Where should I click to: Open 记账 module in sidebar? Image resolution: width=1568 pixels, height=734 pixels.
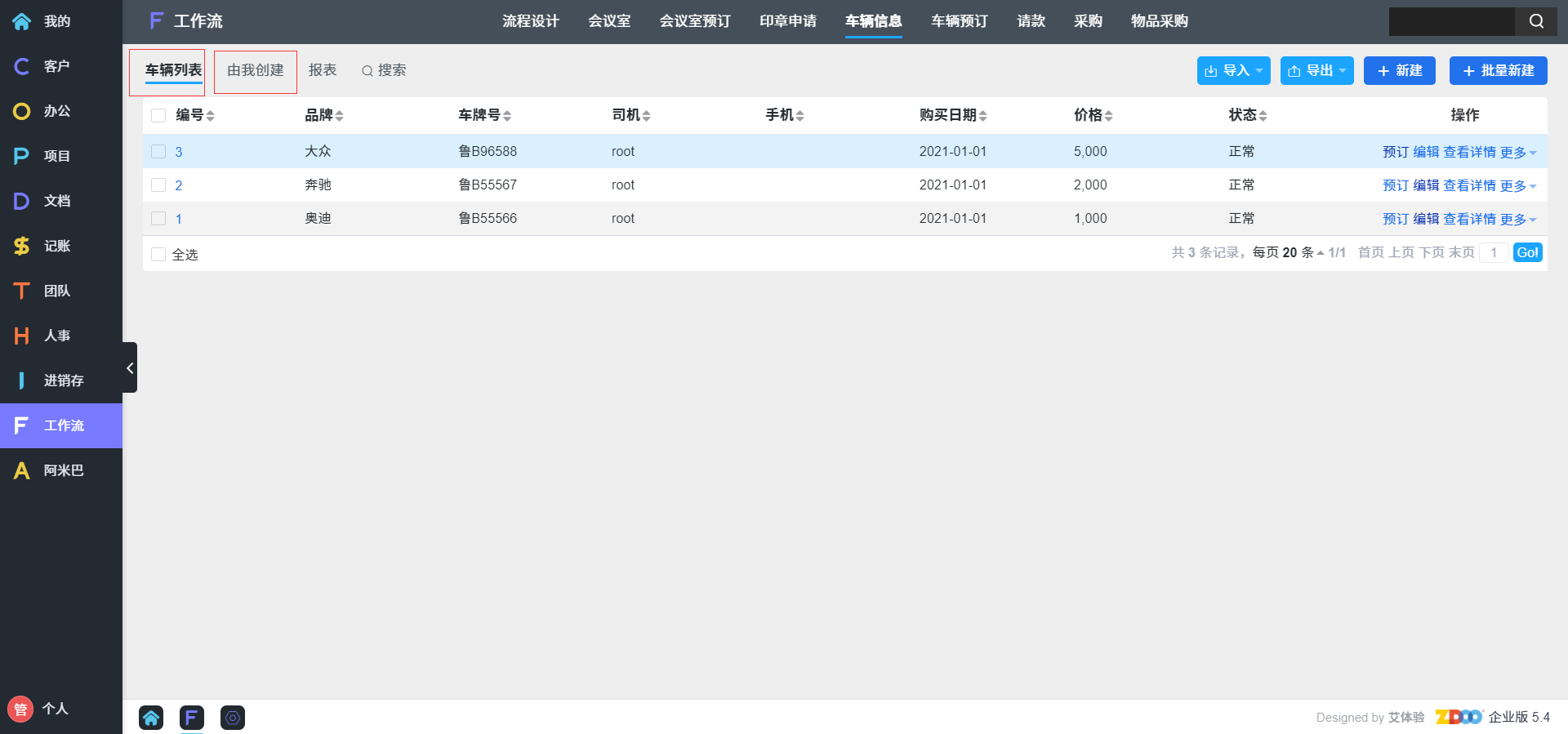point(56,246)
